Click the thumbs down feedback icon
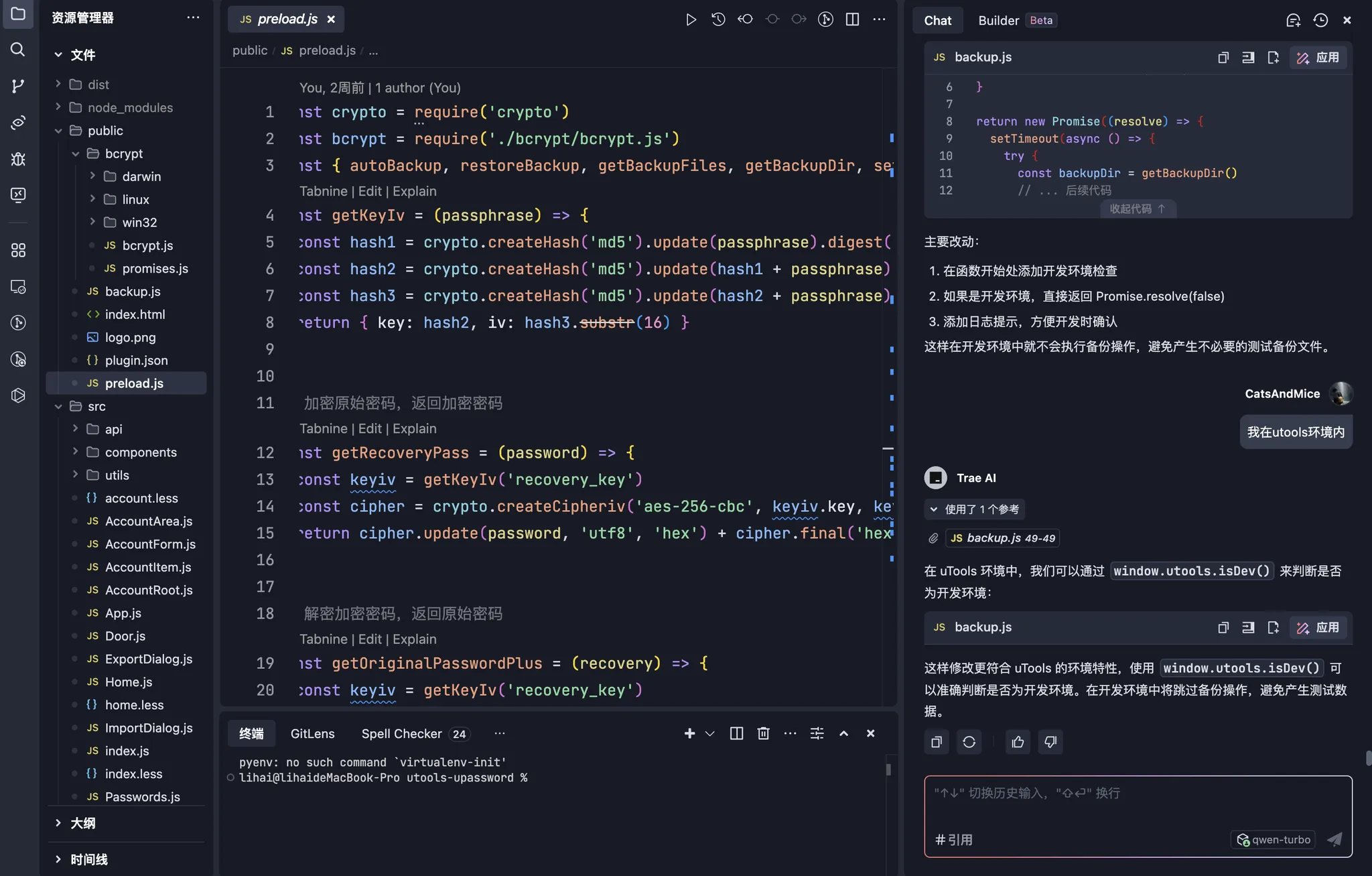The width and height of the screenshot is (1372, 876). coord(1050,742)
